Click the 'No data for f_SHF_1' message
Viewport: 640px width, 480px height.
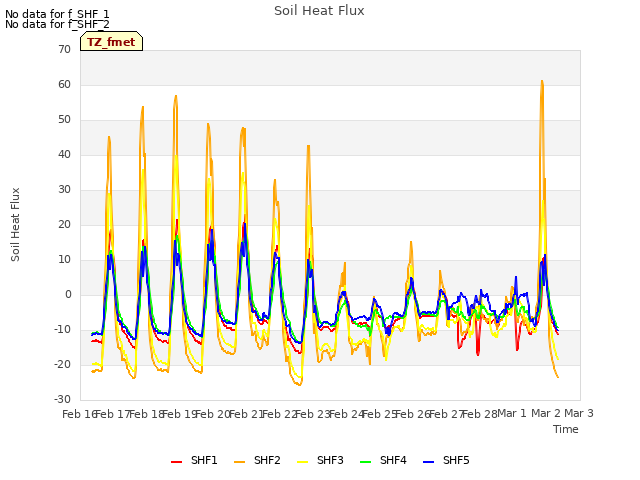click(57, 14)
